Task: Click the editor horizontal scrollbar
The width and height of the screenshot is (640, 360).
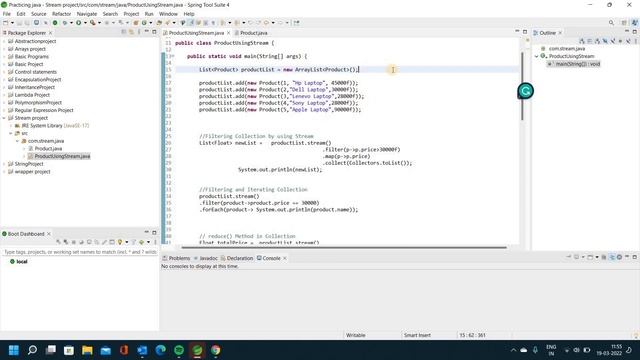Action: tap(344, 247)
